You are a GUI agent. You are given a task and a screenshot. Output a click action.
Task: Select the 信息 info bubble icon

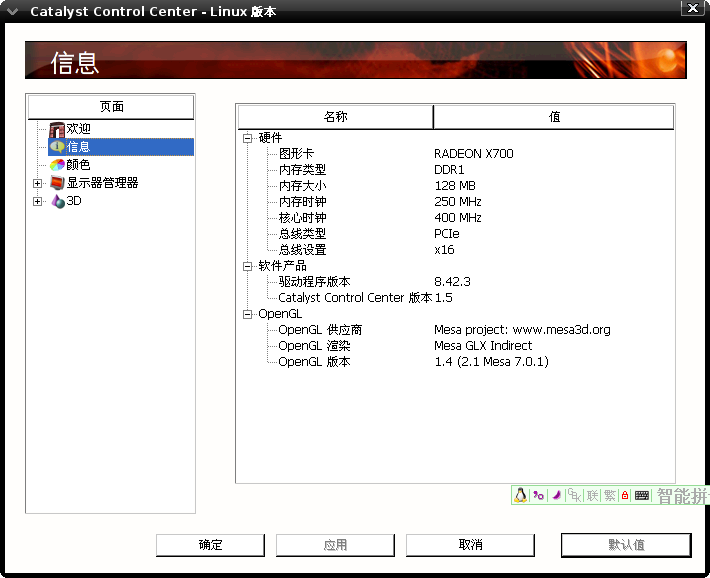(x=57, y=147)
